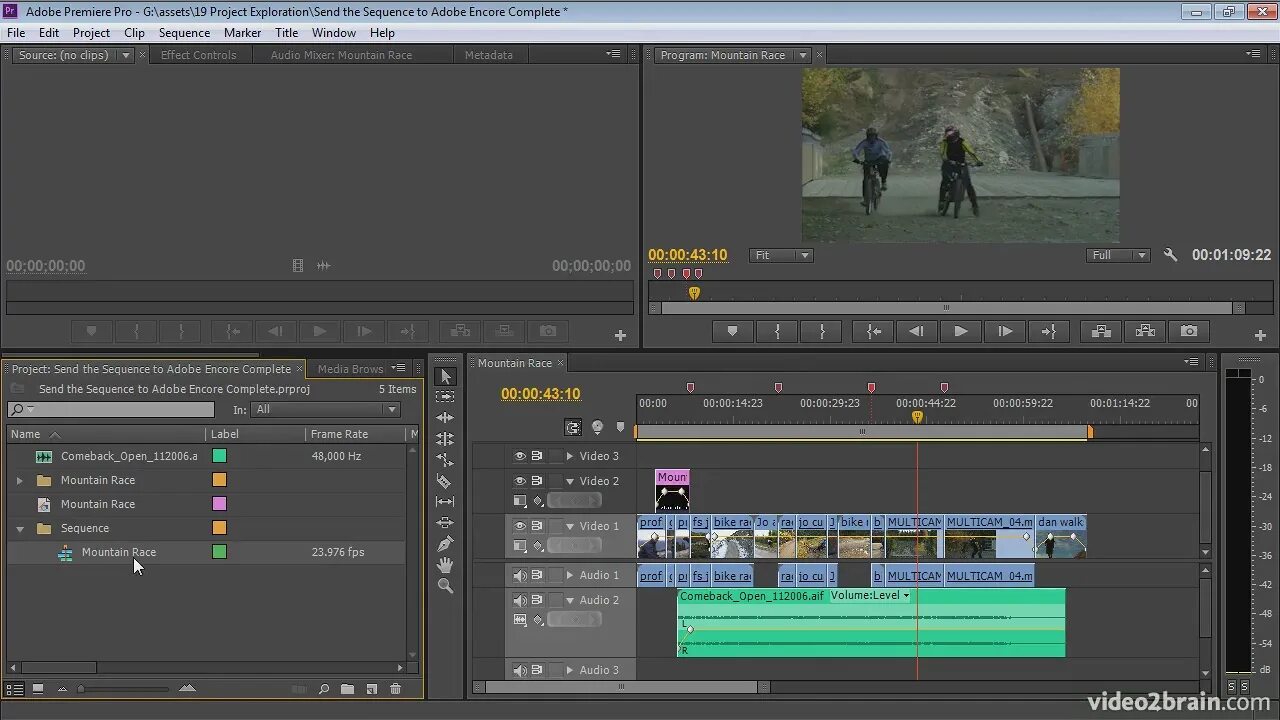
Task: Expand the Mountain Race bin folder
Action: 19,480
